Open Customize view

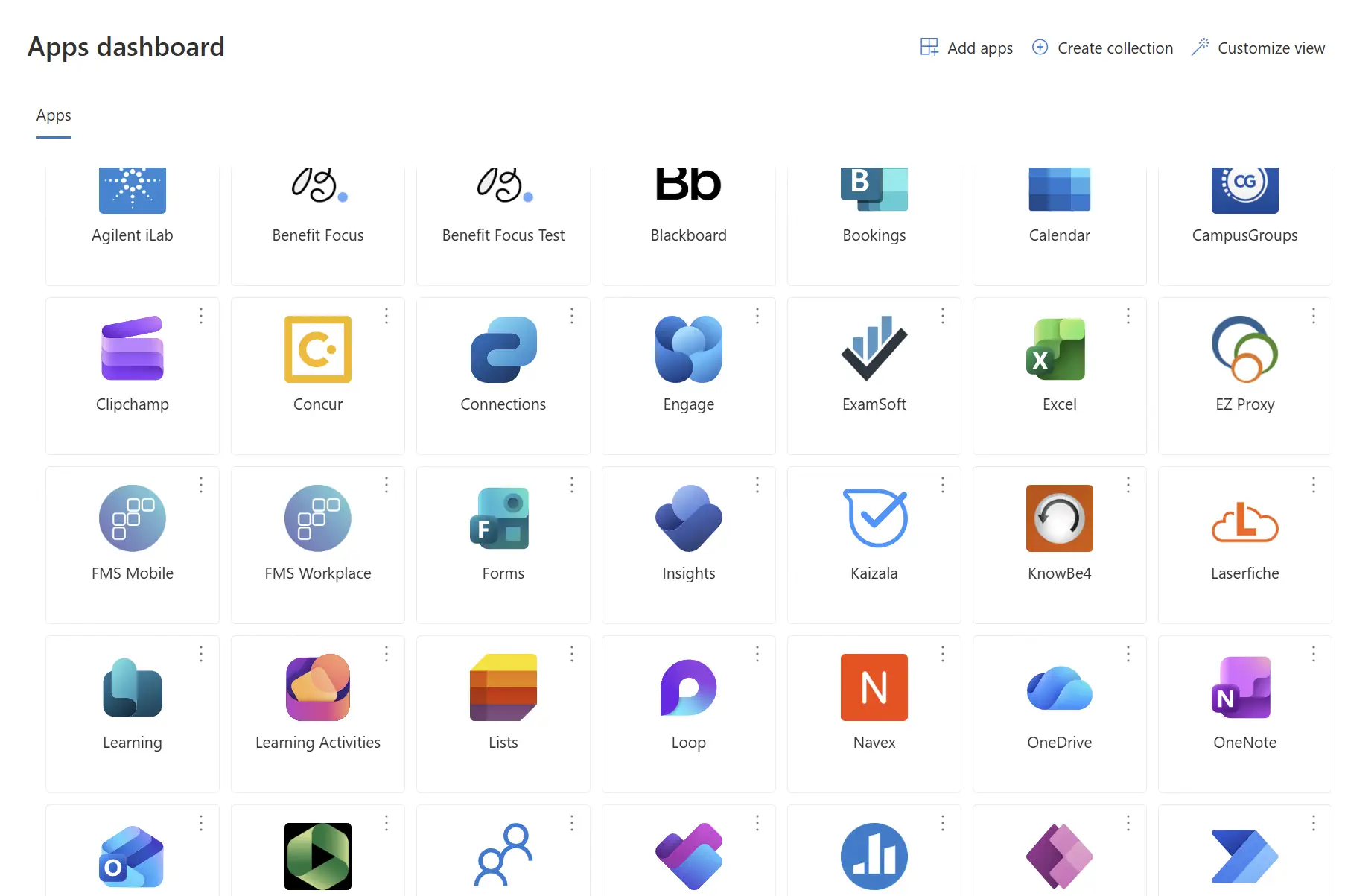click(x=1258, y=48)
